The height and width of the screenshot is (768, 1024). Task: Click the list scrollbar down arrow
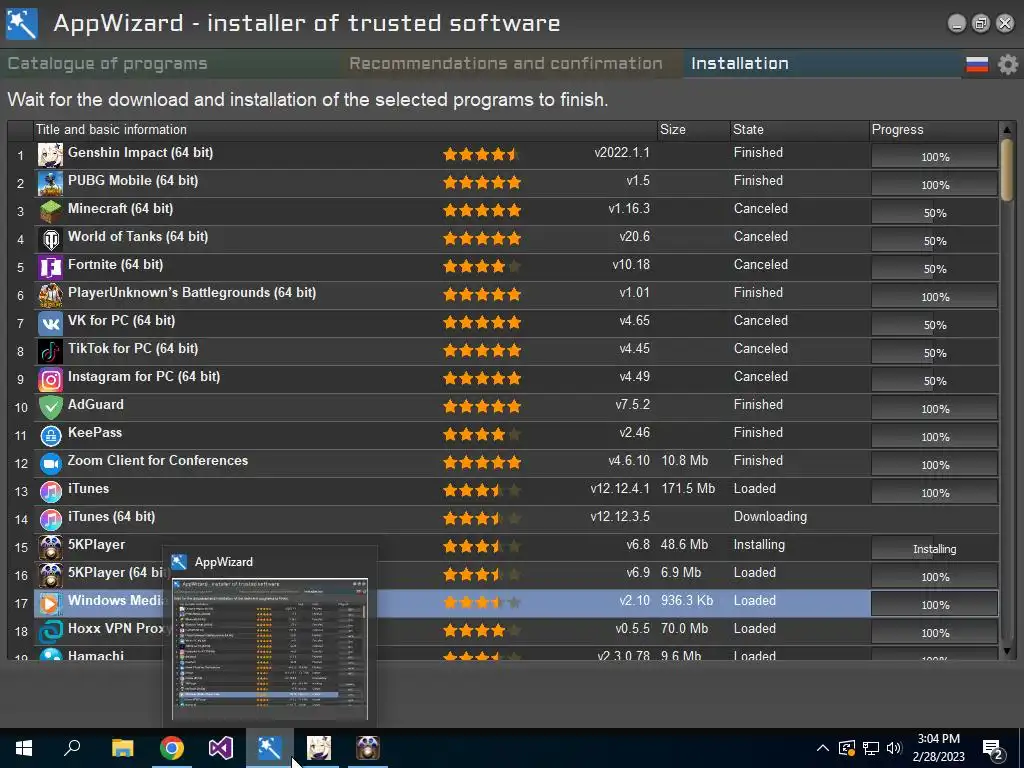point(1006,651)
